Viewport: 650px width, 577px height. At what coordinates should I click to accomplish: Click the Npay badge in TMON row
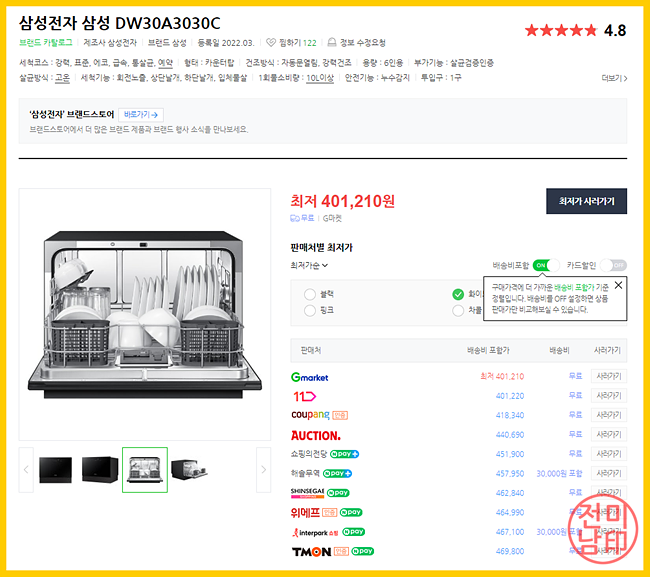coord(363,551)
